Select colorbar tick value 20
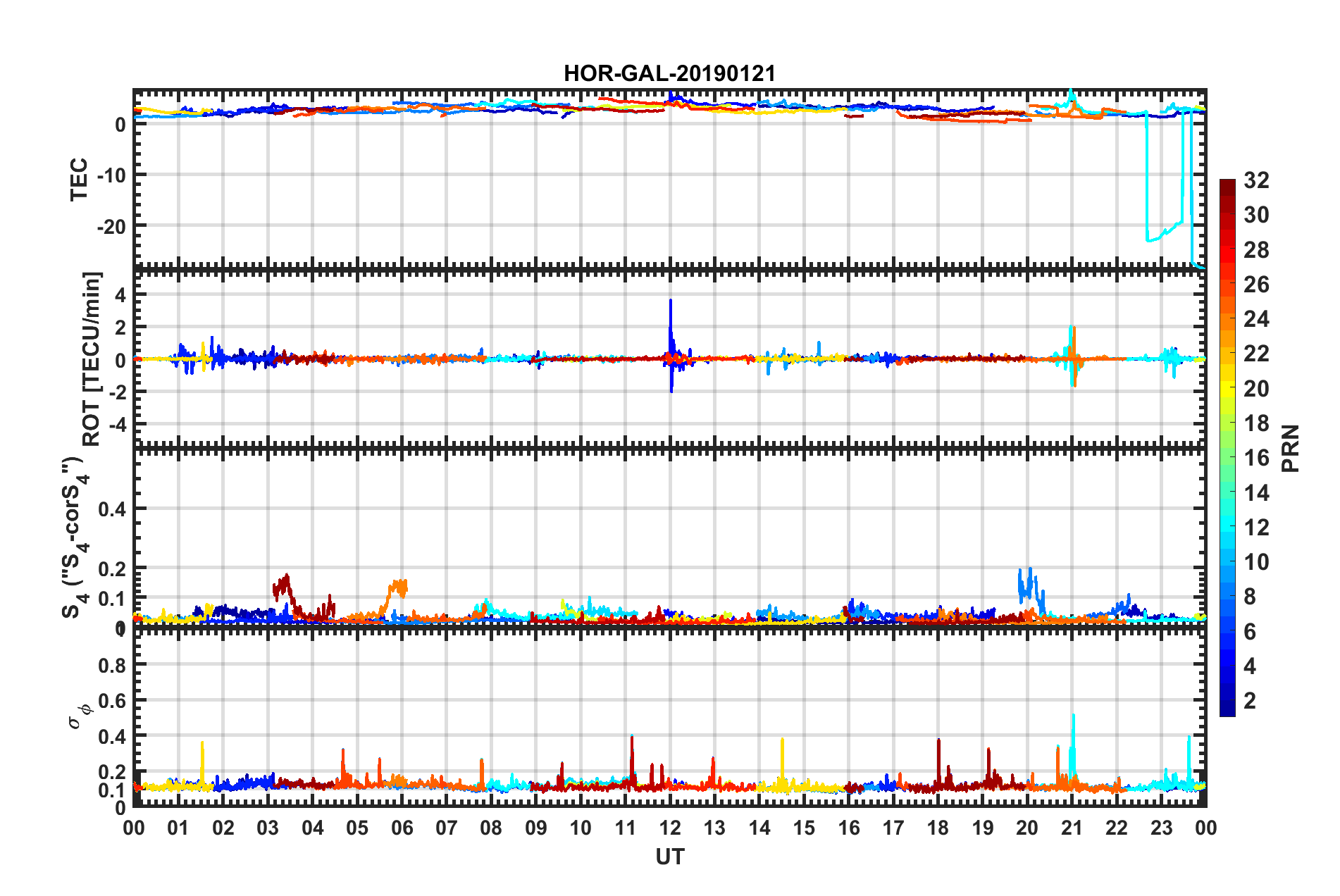The height and width of the screenshot is (896, 1340). coord(1256,389)
